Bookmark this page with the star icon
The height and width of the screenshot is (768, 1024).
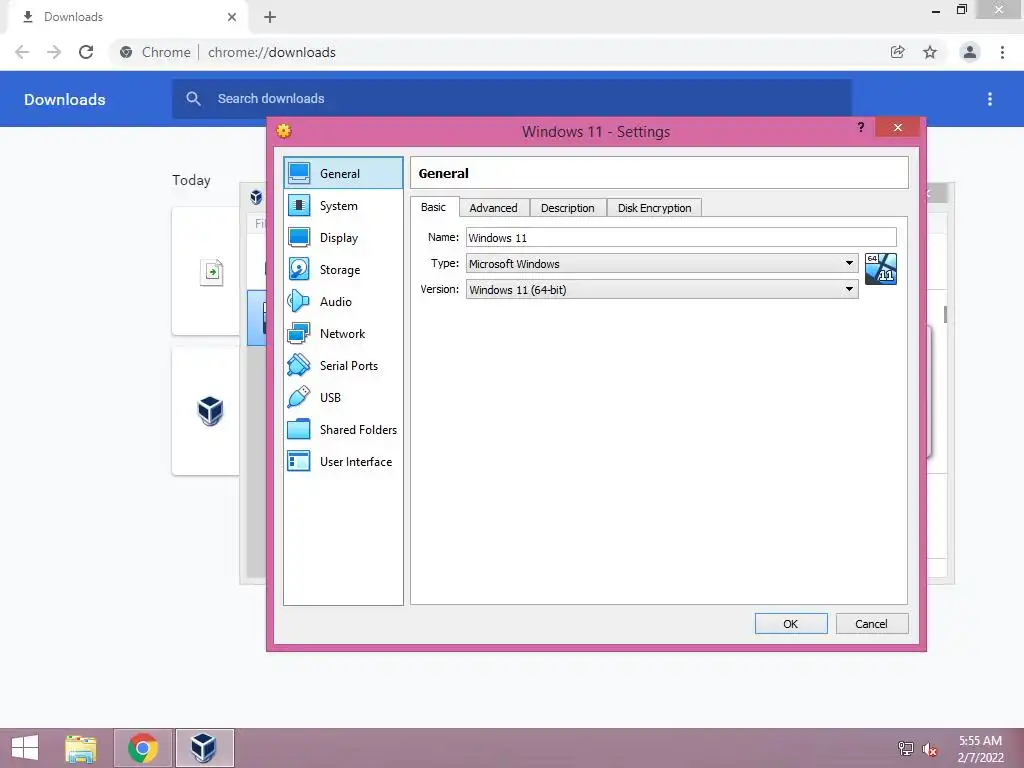930,52
